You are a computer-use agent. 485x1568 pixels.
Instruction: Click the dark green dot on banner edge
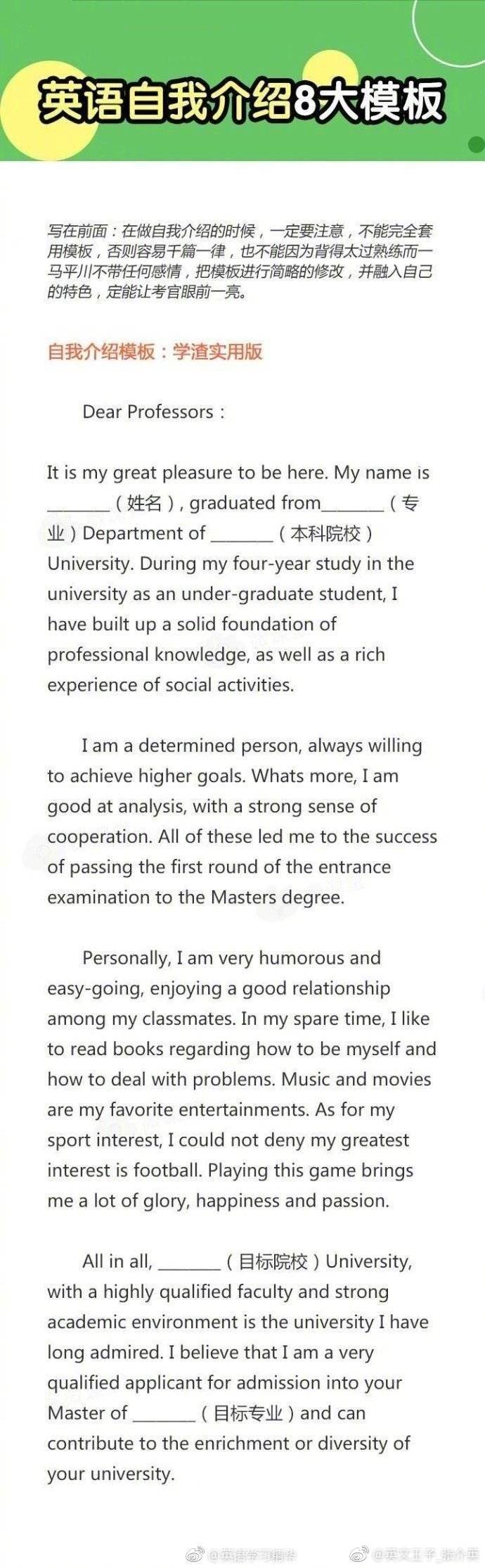click(476, 144)
